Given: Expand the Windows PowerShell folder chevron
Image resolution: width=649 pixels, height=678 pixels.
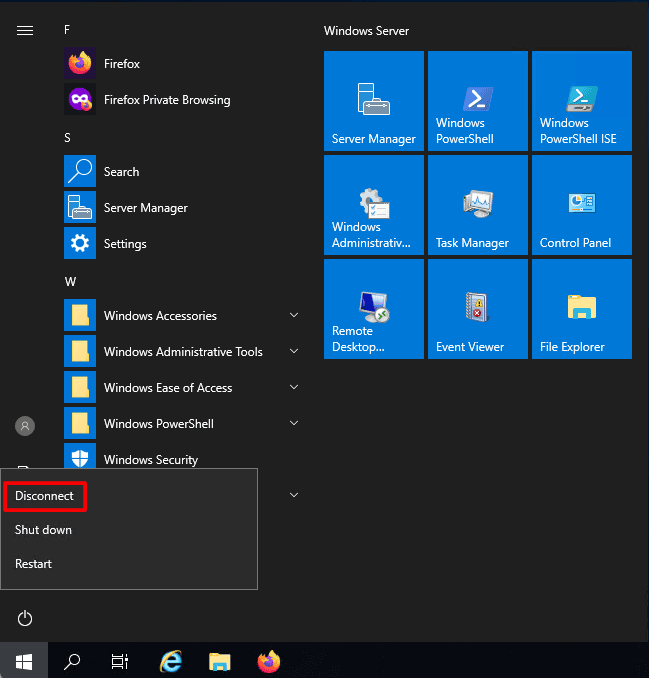Looking at the screenshot, I should point(294,423).
